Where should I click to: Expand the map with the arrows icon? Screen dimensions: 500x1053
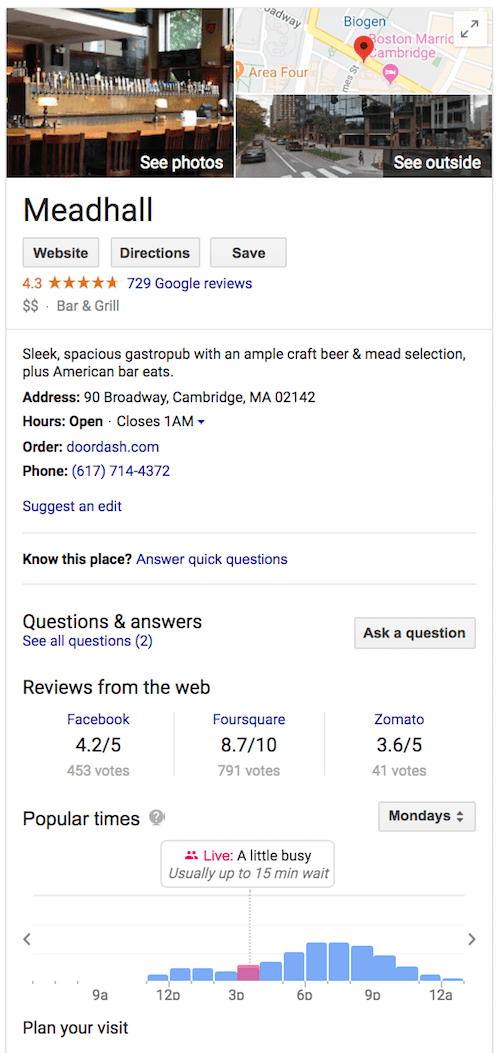point(470,29)
